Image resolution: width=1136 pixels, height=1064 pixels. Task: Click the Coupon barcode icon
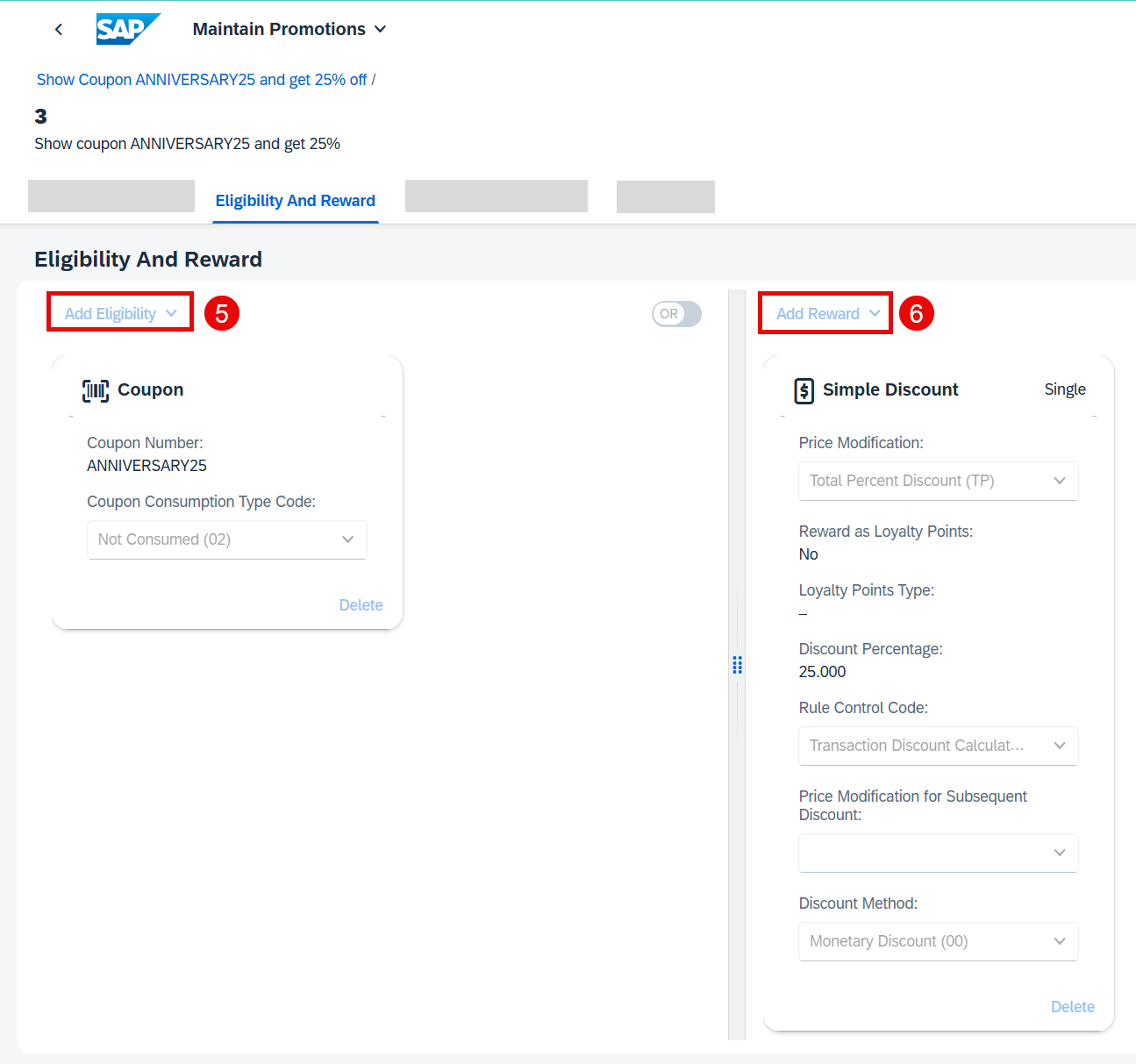pos(96,390)
